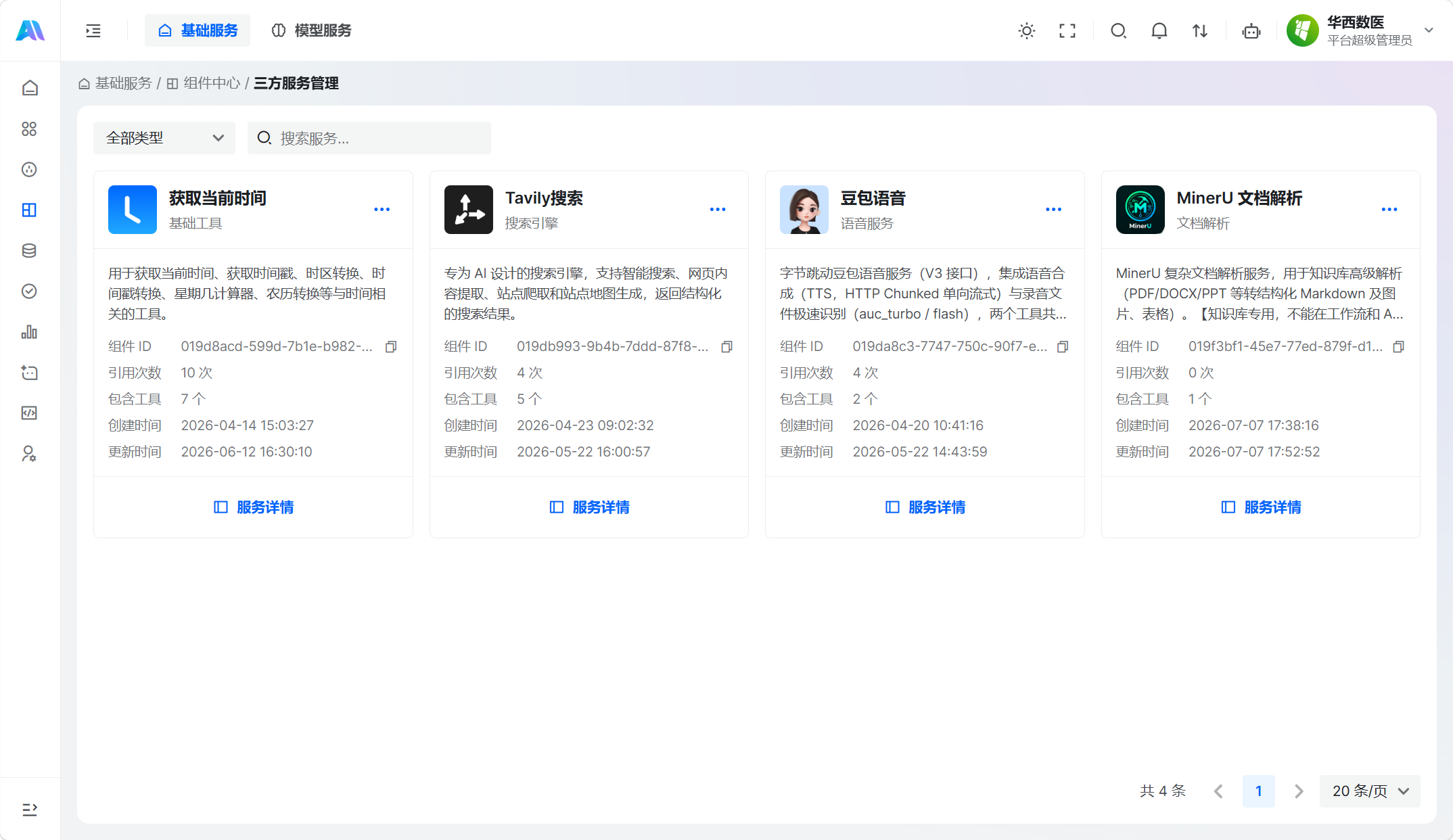The width and height of the screenshot is (1453, 840).
Task: Collapse the sidebar menu with the fold icon
Action: coord(93,30)
